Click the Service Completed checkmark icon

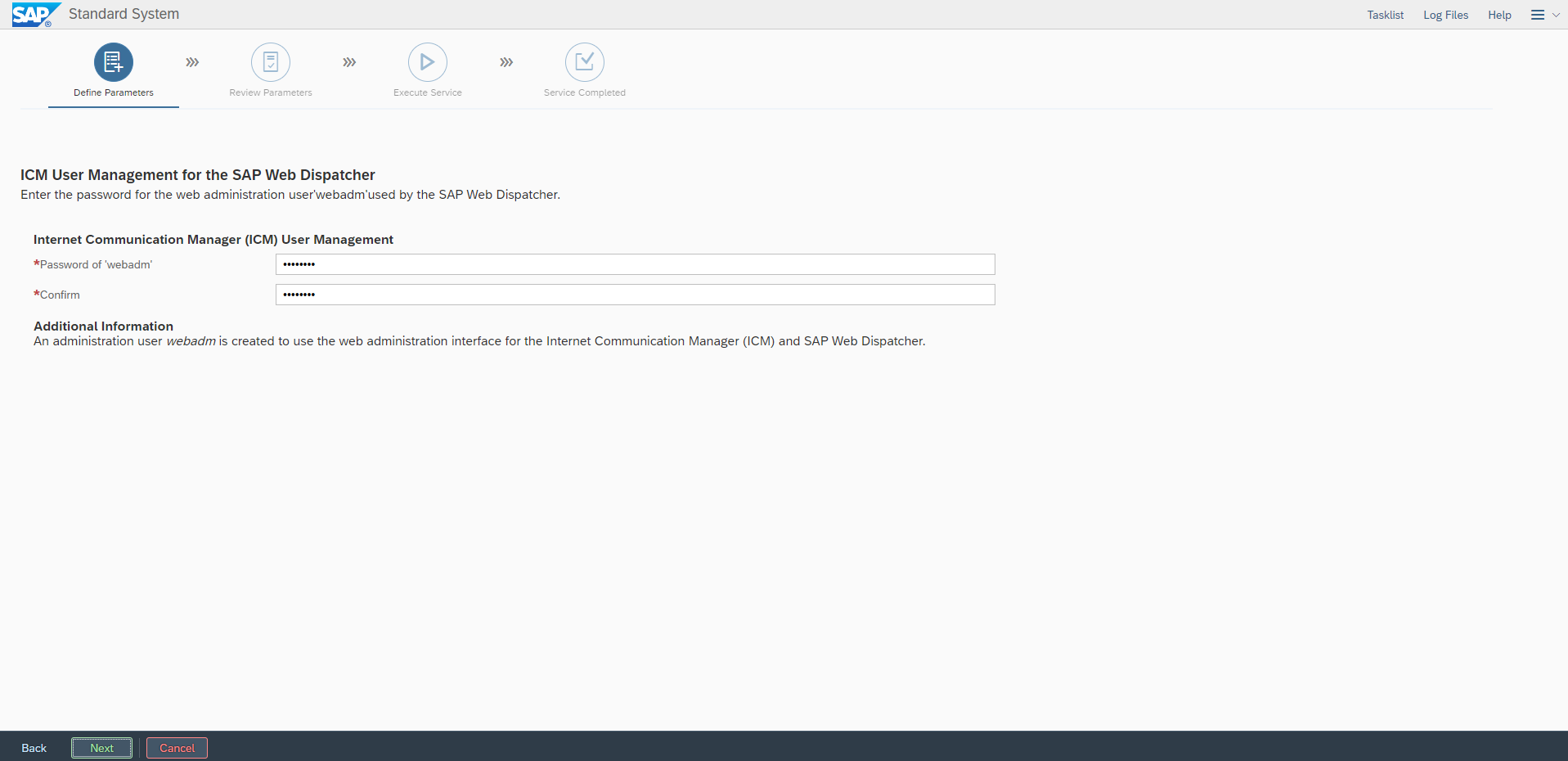point(585,62)
